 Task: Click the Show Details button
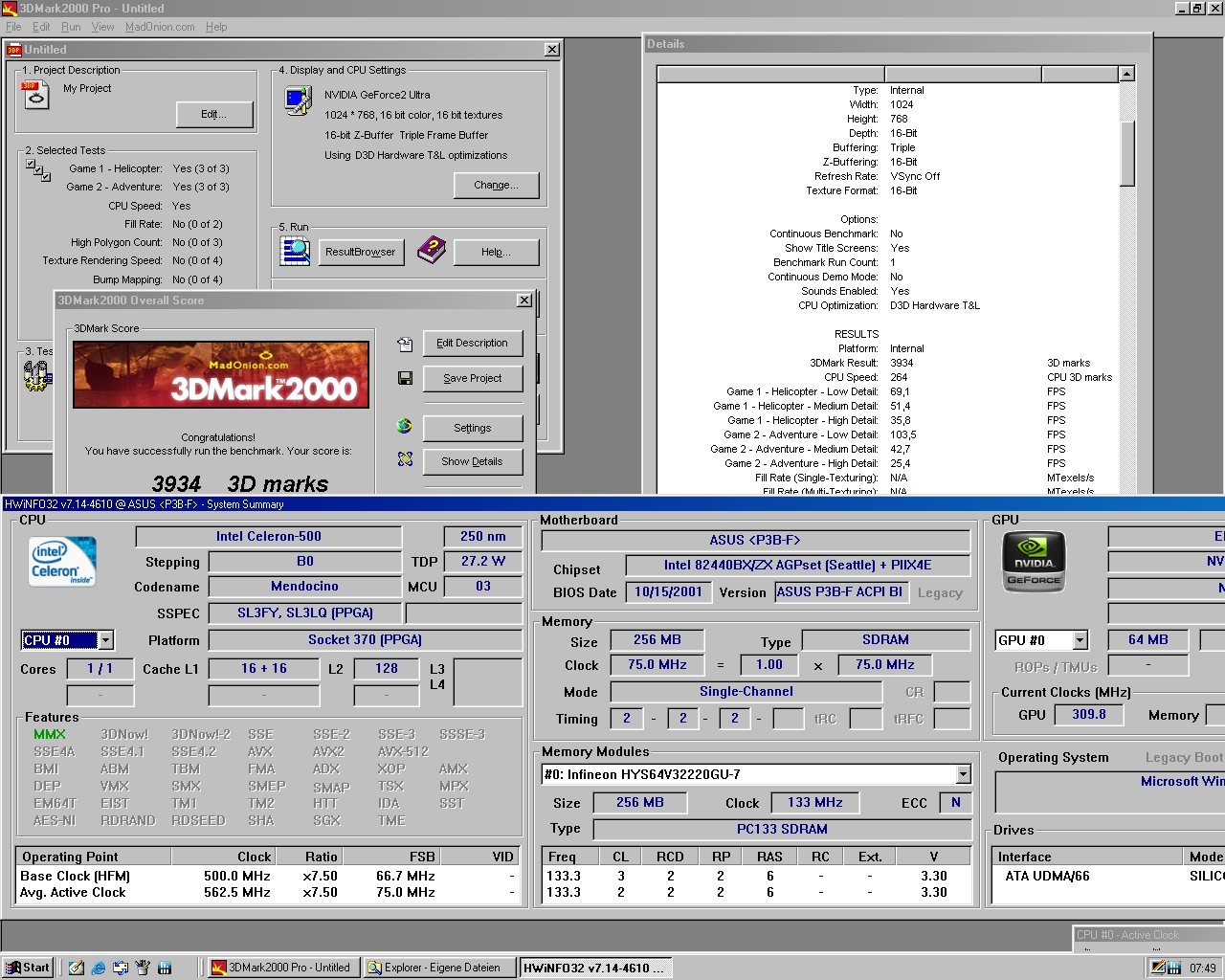473,462
